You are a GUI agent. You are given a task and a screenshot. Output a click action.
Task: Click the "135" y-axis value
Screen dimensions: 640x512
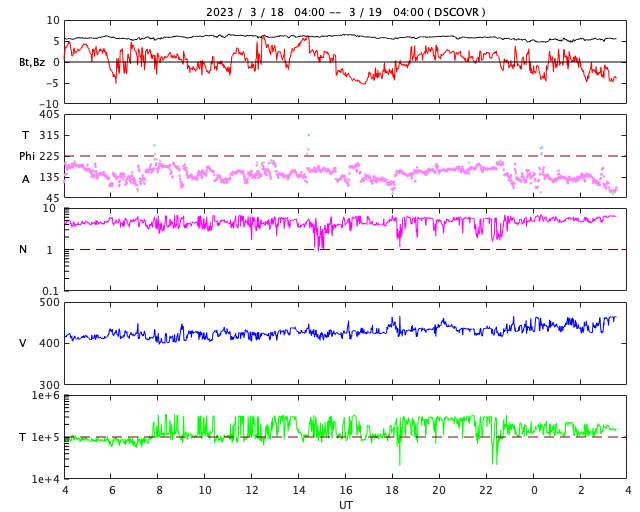pyautogui.click(x=49, y=177)
